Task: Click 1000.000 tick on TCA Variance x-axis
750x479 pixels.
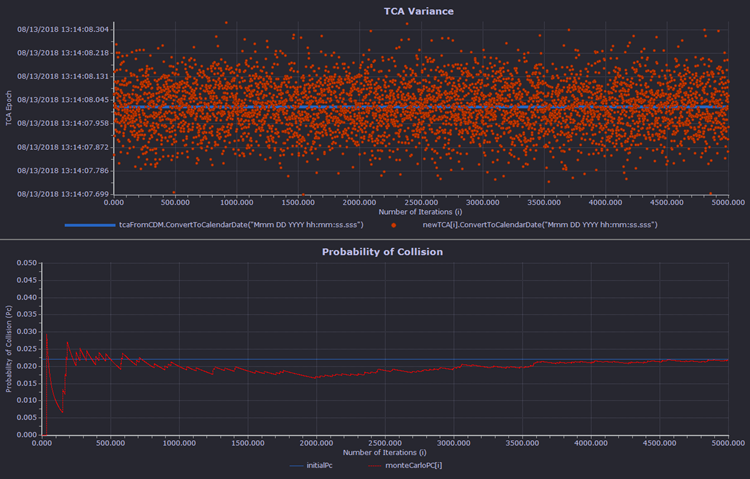Action: pos(237,202)
